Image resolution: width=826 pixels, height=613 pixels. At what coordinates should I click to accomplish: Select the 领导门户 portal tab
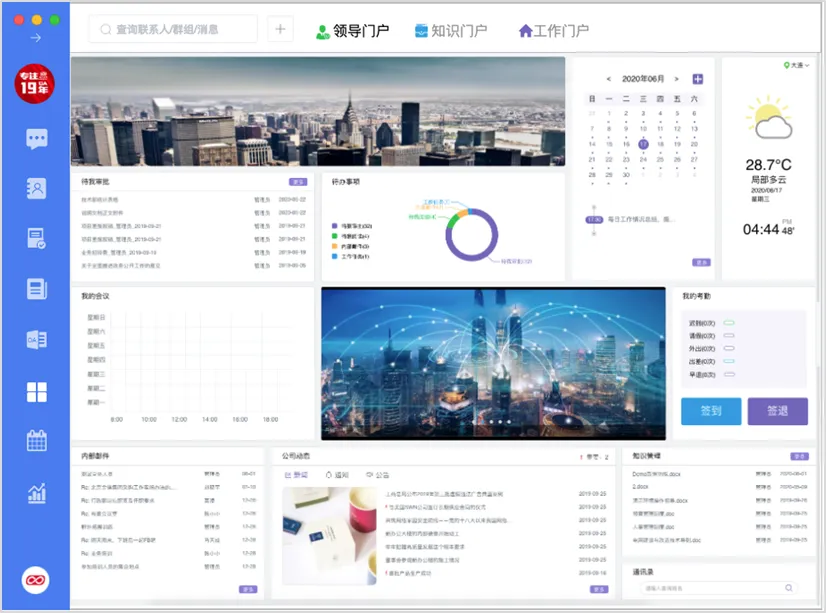pos(352,31)
